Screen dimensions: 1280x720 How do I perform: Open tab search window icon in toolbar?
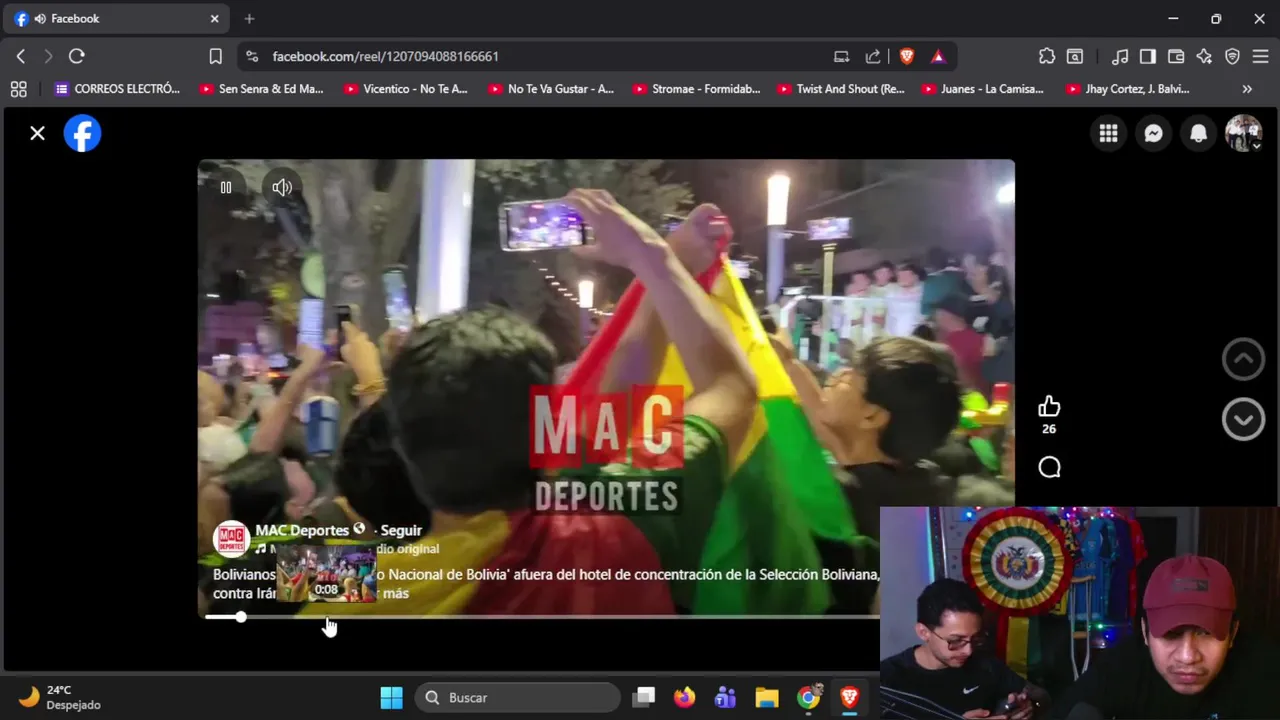point(1075,56)
